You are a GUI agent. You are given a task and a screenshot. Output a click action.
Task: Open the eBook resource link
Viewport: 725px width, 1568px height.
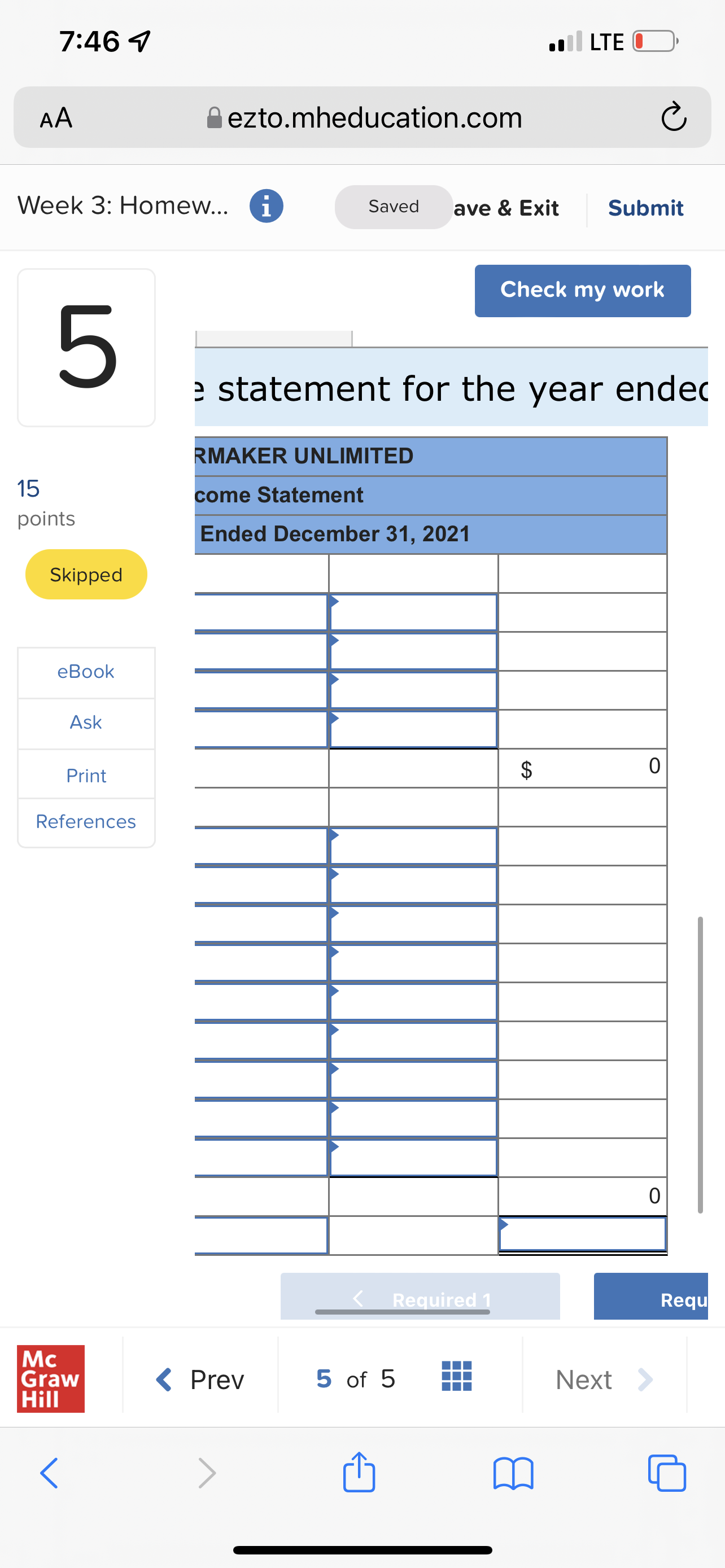coord(86,671)
